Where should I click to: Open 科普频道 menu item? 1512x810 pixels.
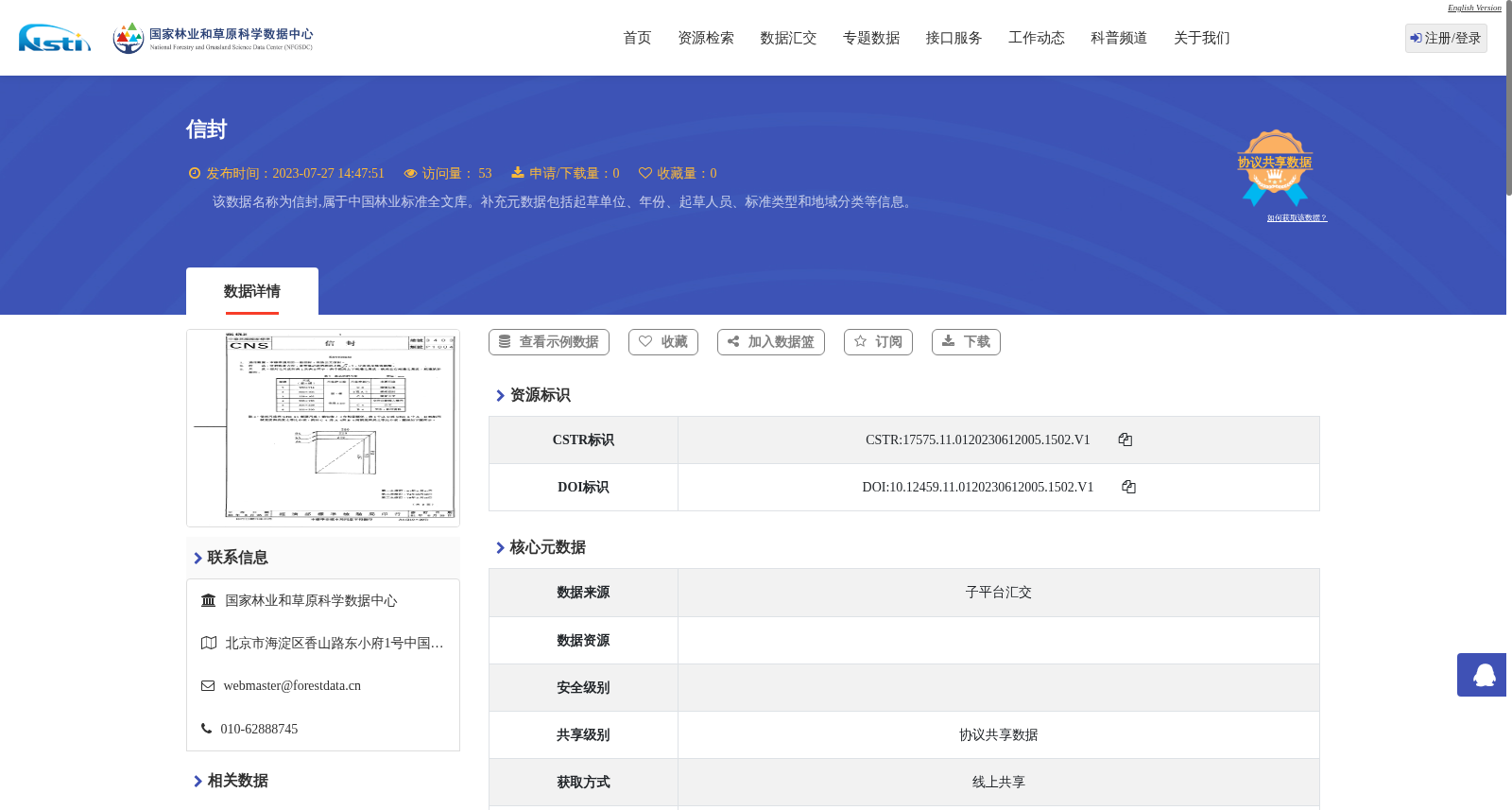point(1119,38)
